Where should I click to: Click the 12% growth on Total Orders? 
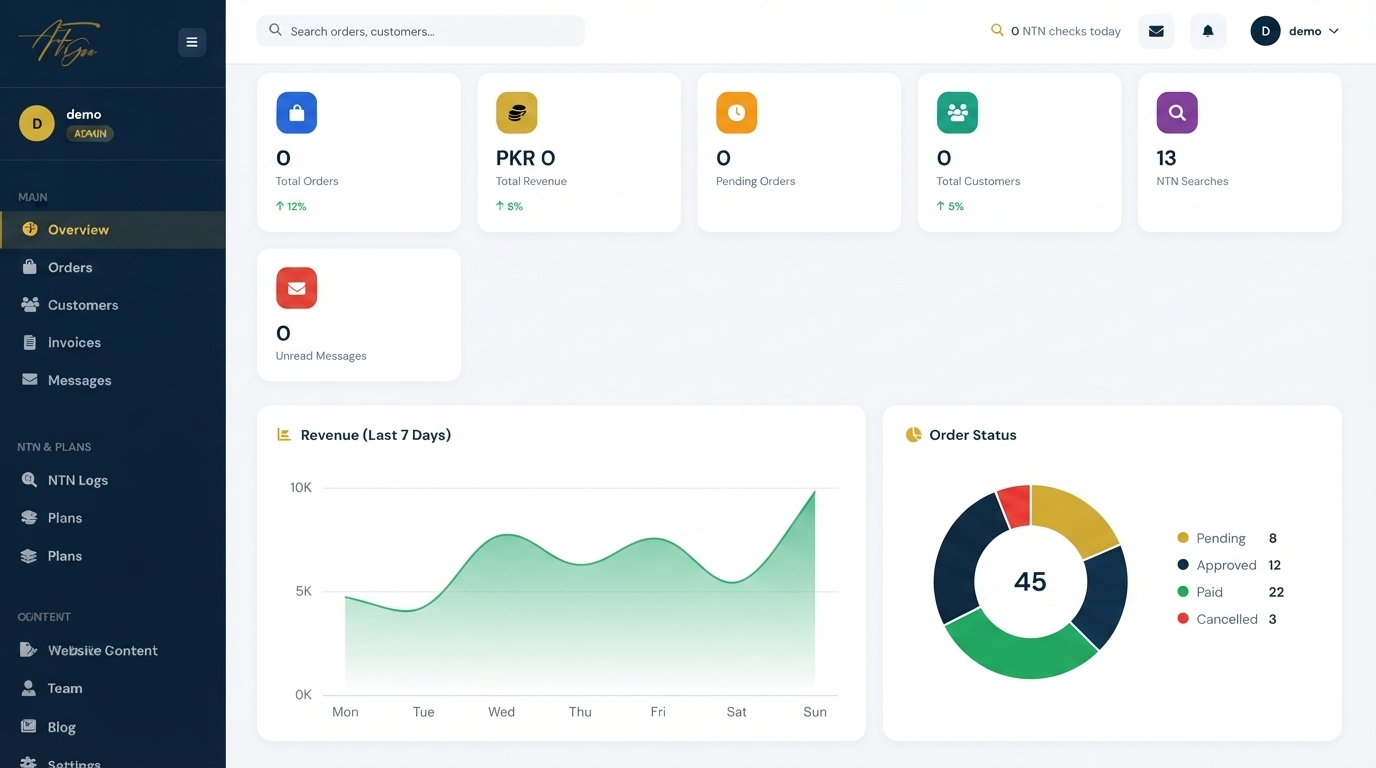tap(291, 207)
